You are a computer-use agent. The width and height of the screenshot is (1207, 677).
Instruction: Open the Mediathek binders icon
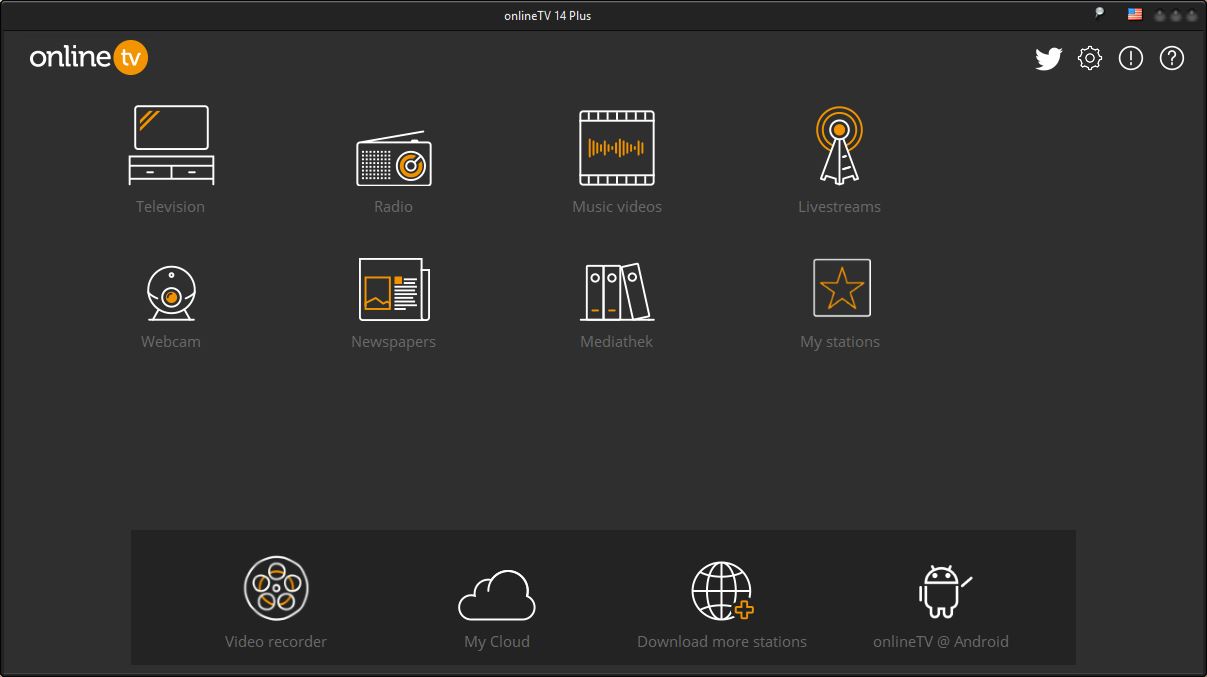[x=617, y=291]
